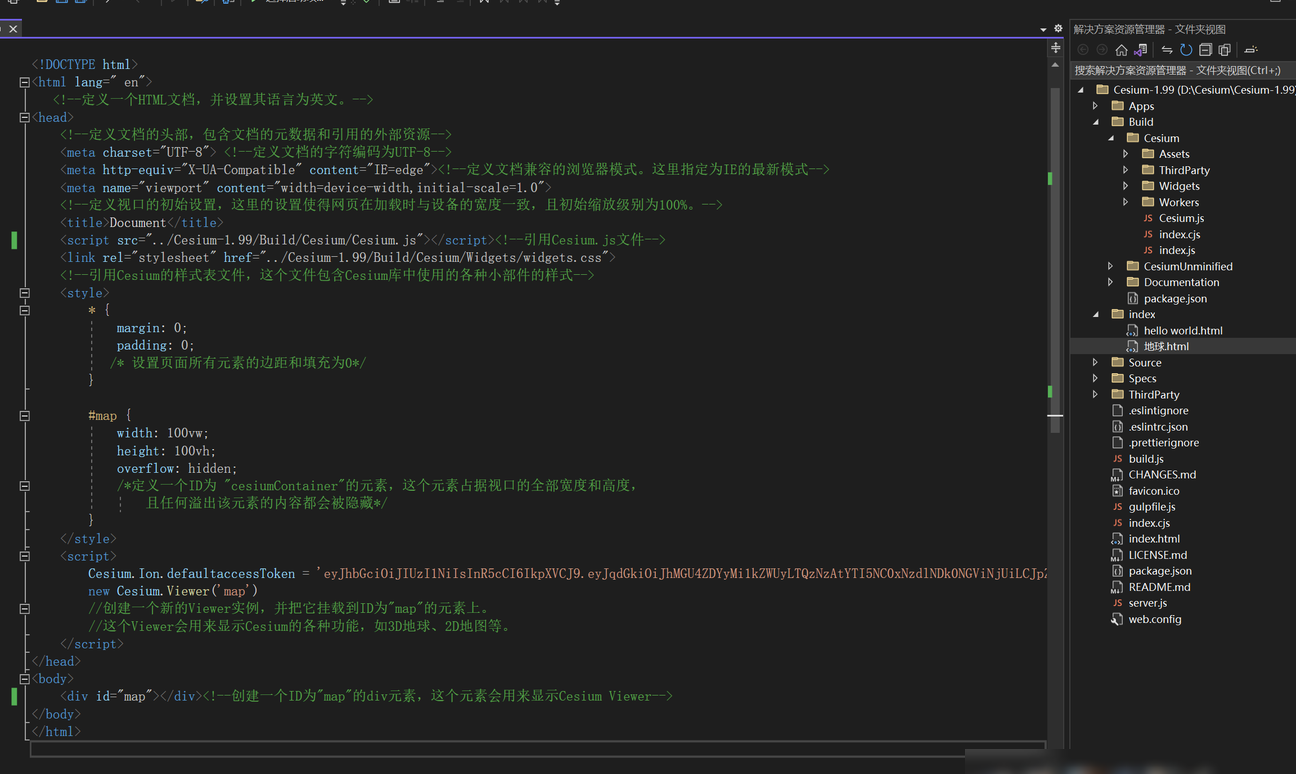Click the file icon beside .eslintrc.json
1296x774 pixels.
pos(1118,427)
